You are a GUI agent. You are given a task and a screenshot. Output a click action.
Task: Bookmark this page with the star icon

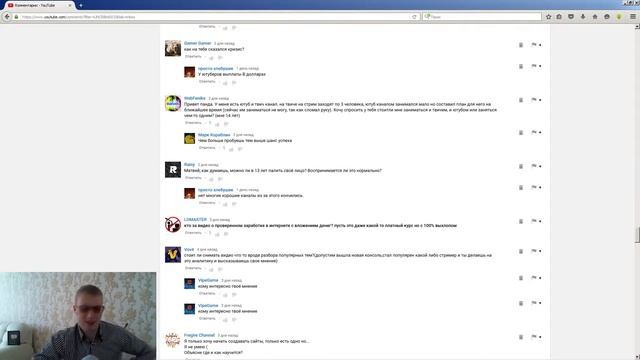pos(549,17)
